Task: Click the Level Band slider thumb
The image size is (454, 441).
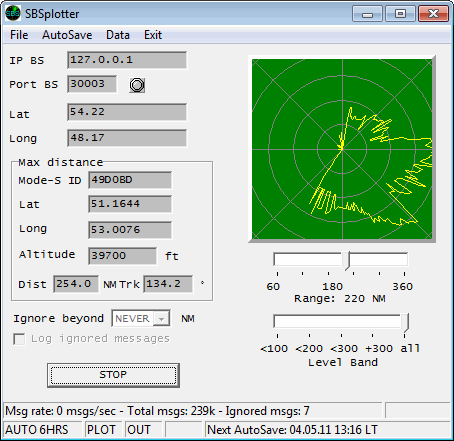Action: (405, 322)
